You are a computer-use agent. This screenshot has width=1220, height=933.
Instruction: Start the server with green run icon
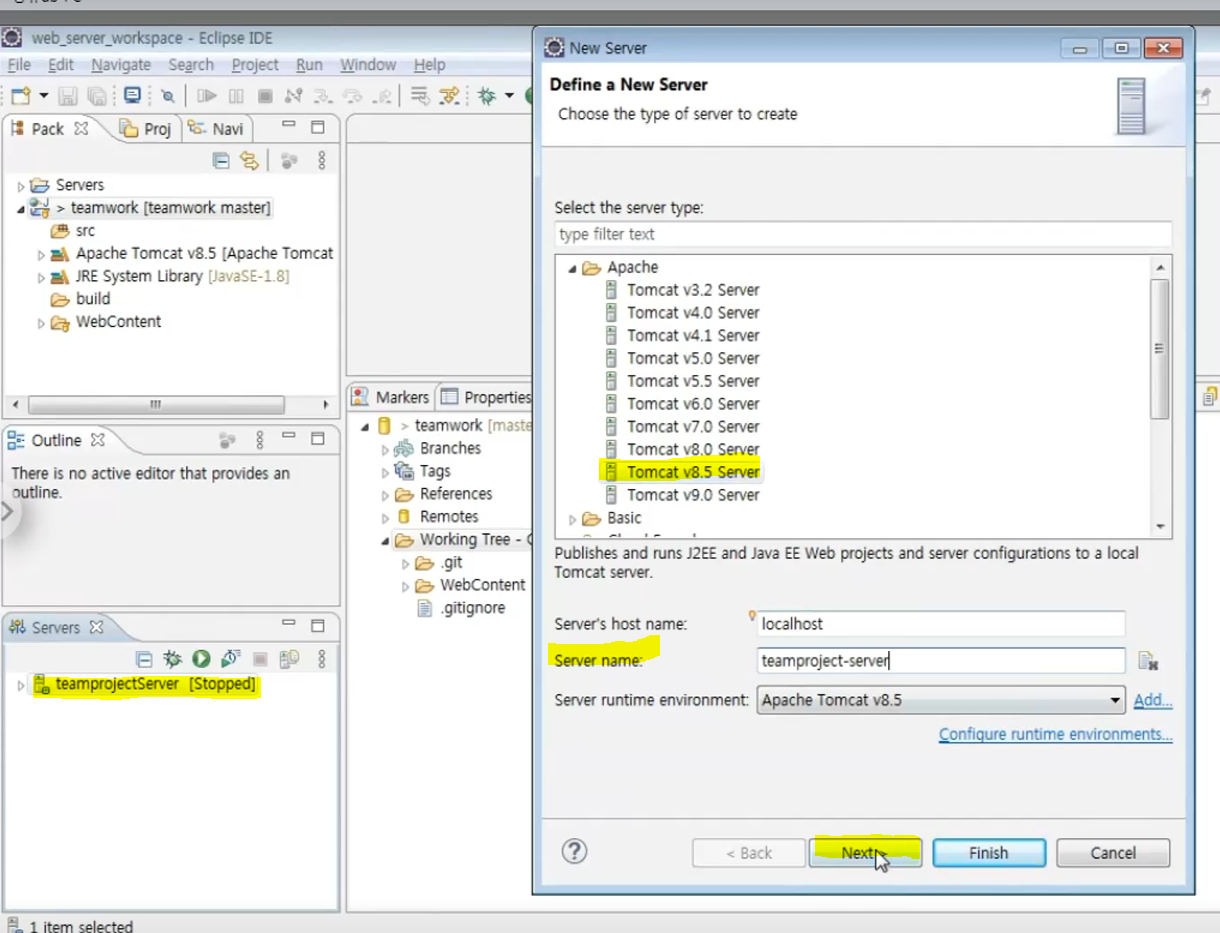click(x=201, y=659)
